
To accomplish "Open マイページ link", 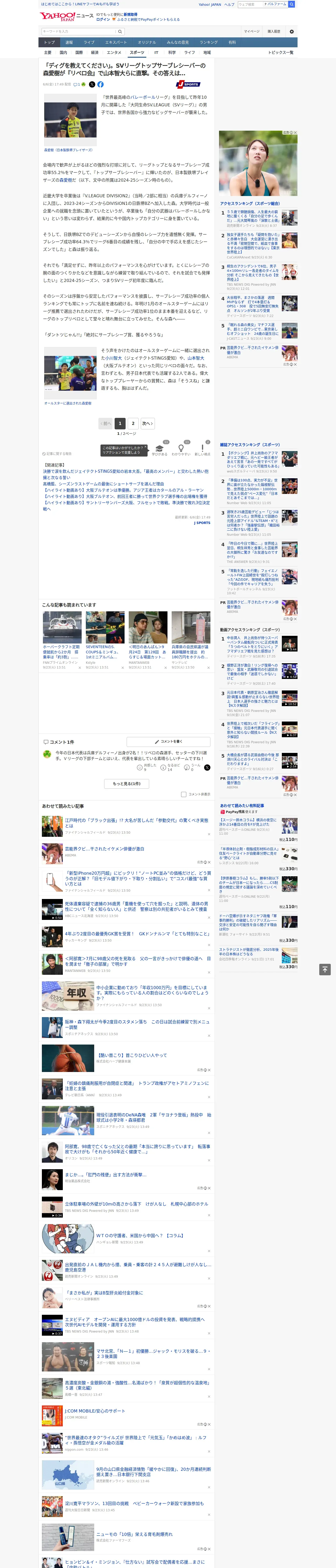I will coord(251,32).
